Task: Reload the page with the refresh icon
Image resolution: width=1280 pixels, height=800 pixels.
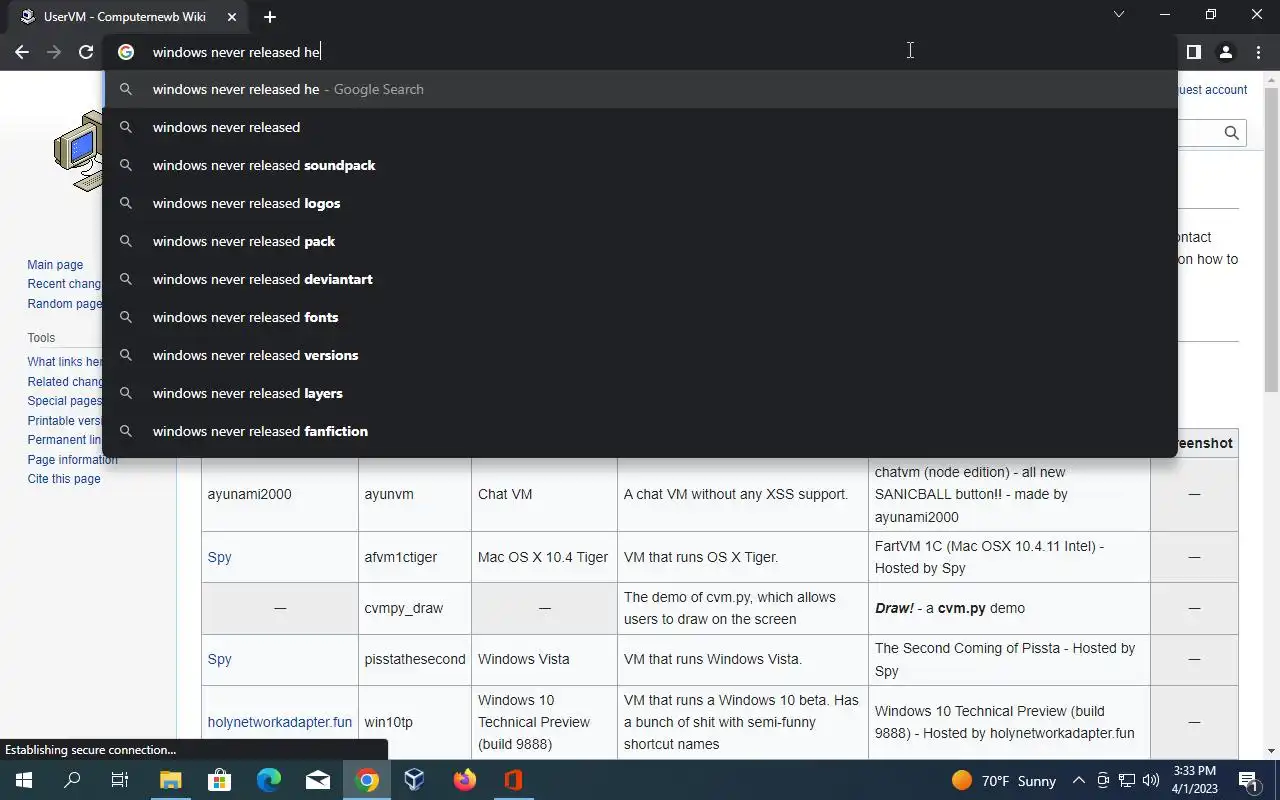Action: [86, 52]
